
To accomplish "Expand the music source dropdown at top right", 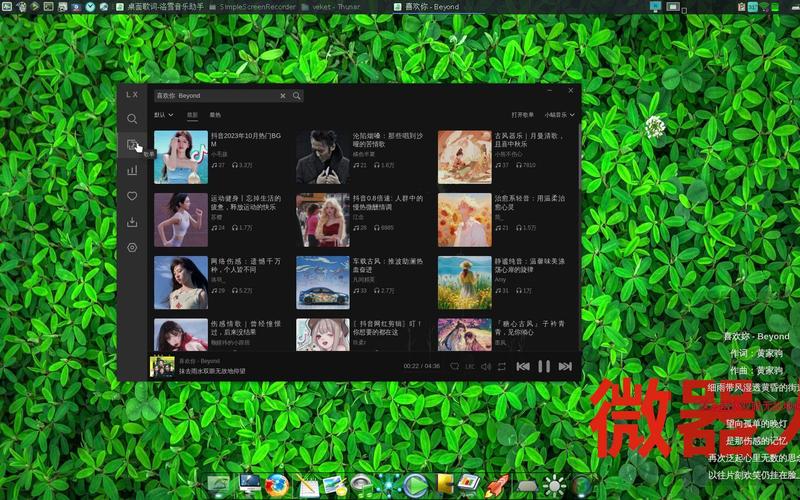I will click(x=559, y=115).
